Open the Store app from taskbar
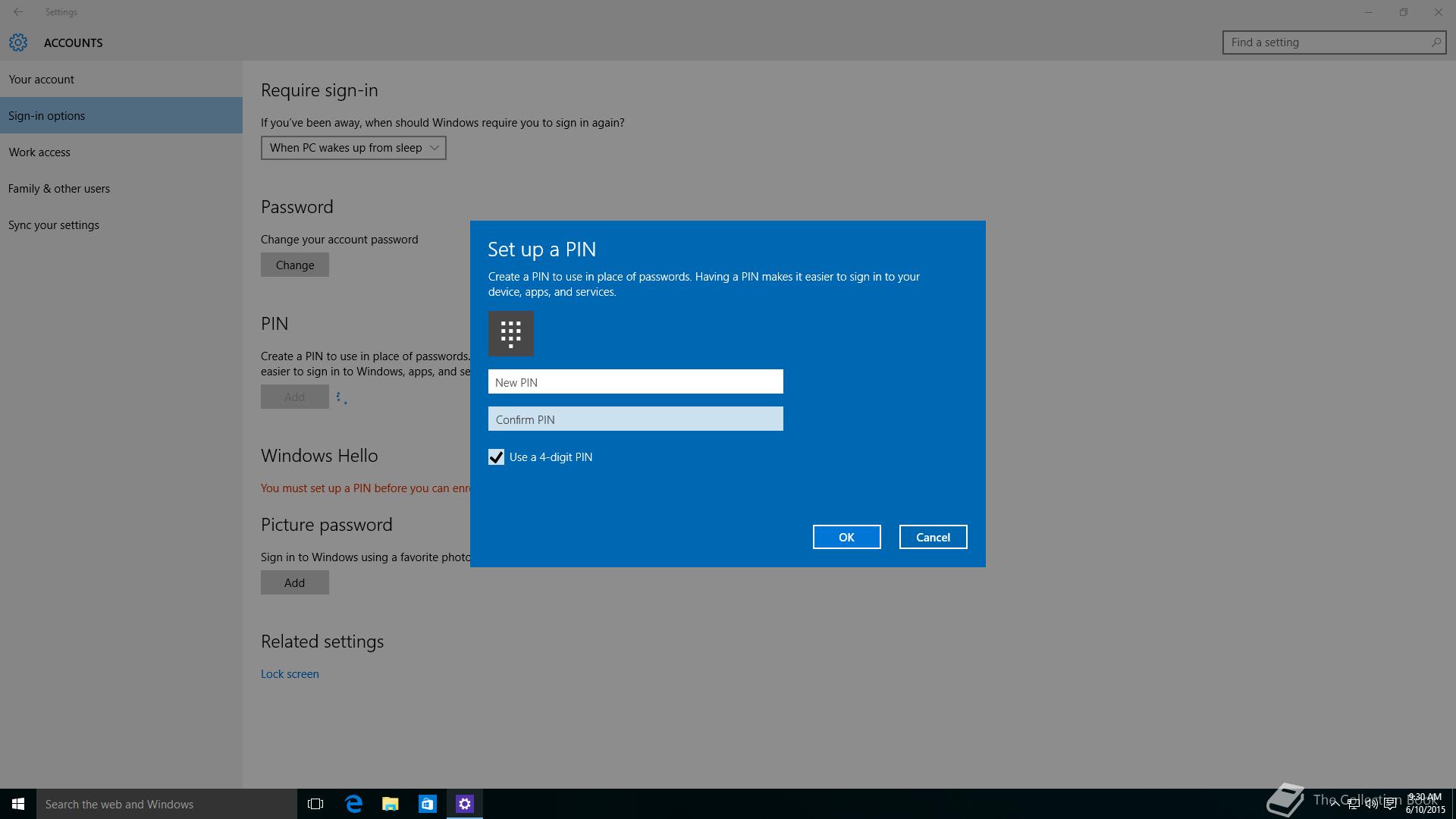 pyautogui.click(x=428, y=804)
